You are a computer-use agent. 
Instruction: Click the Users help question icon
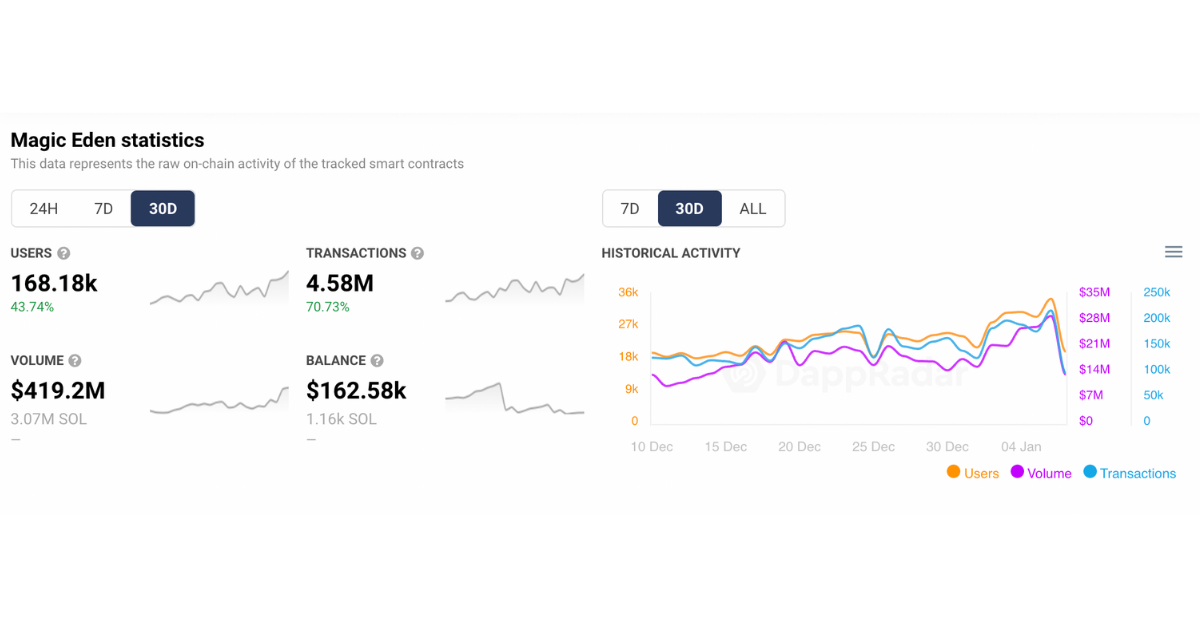click(x=64, y=254)
